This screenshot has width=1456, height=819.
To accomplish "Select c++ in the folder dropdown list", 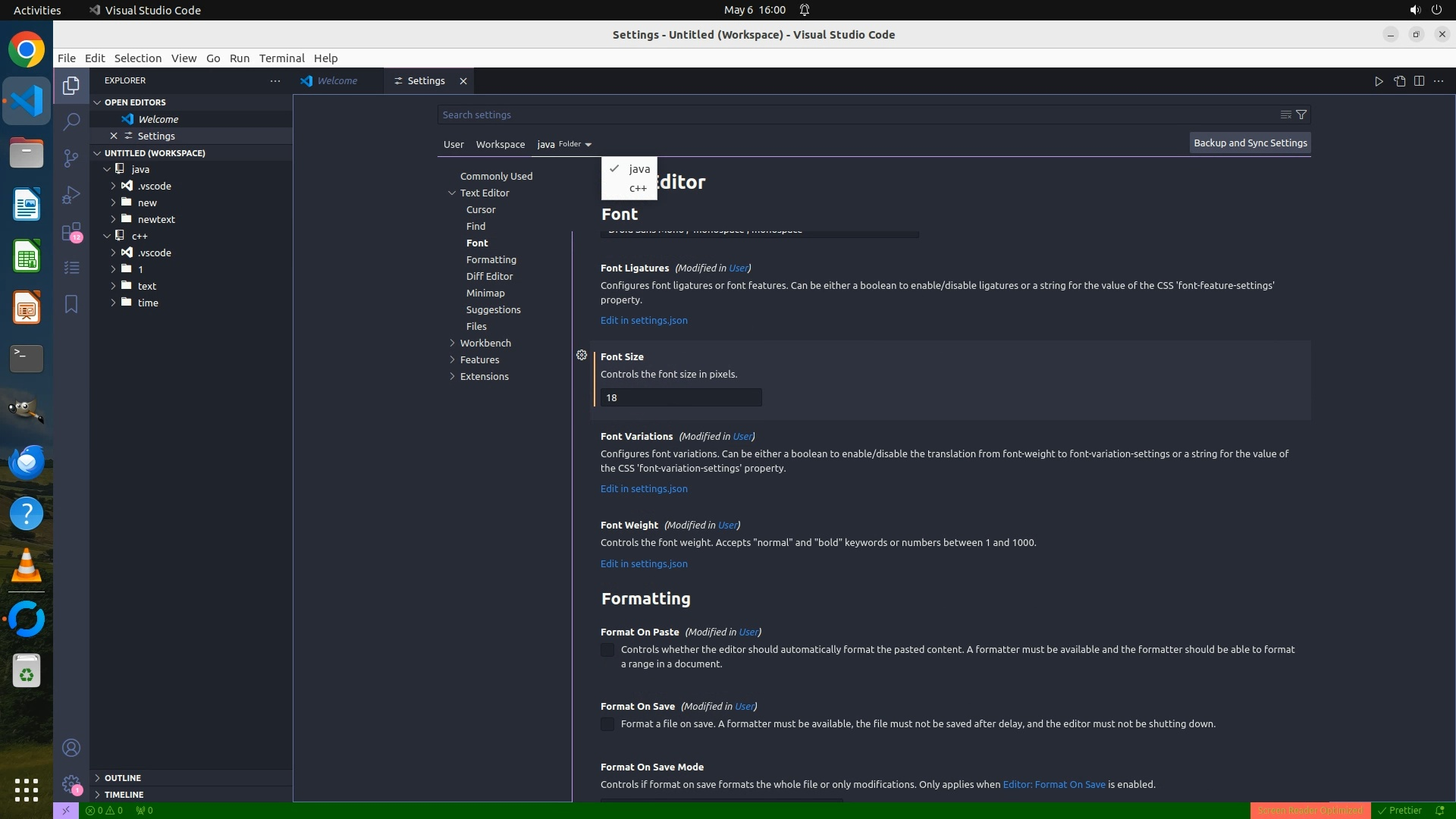I will pos(637,188).
